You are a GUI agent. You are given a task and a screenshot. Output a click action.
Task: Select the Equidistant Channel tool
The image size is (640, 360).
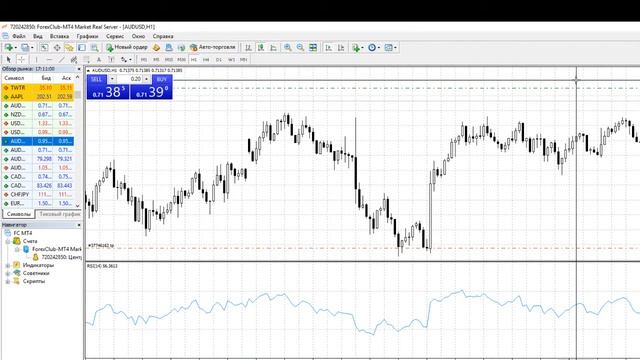tap(74, 60)
